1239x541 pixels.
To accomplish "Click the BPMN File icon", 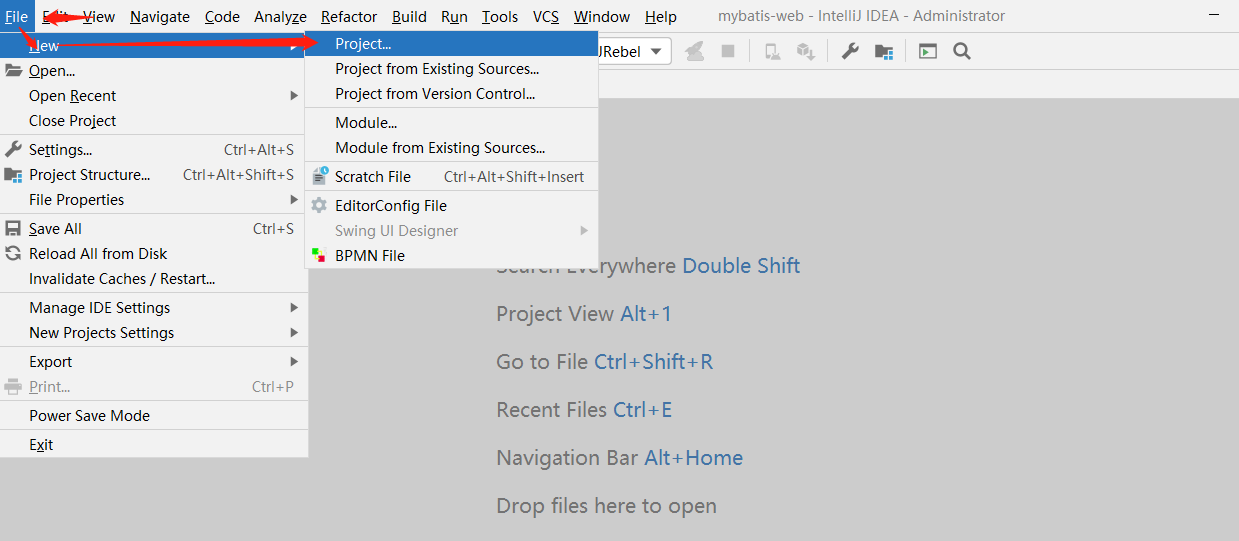I will [318, 255].
